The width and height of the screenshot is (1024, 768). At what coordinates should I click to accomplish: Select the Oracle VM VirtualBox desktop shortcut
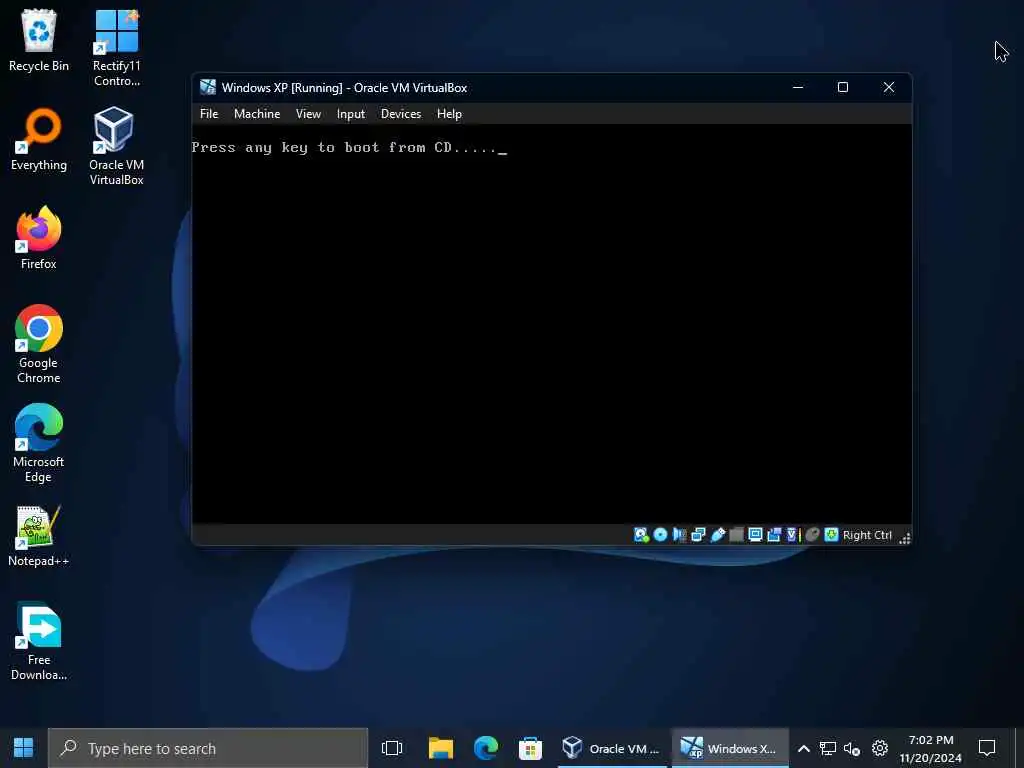(116, 146)
